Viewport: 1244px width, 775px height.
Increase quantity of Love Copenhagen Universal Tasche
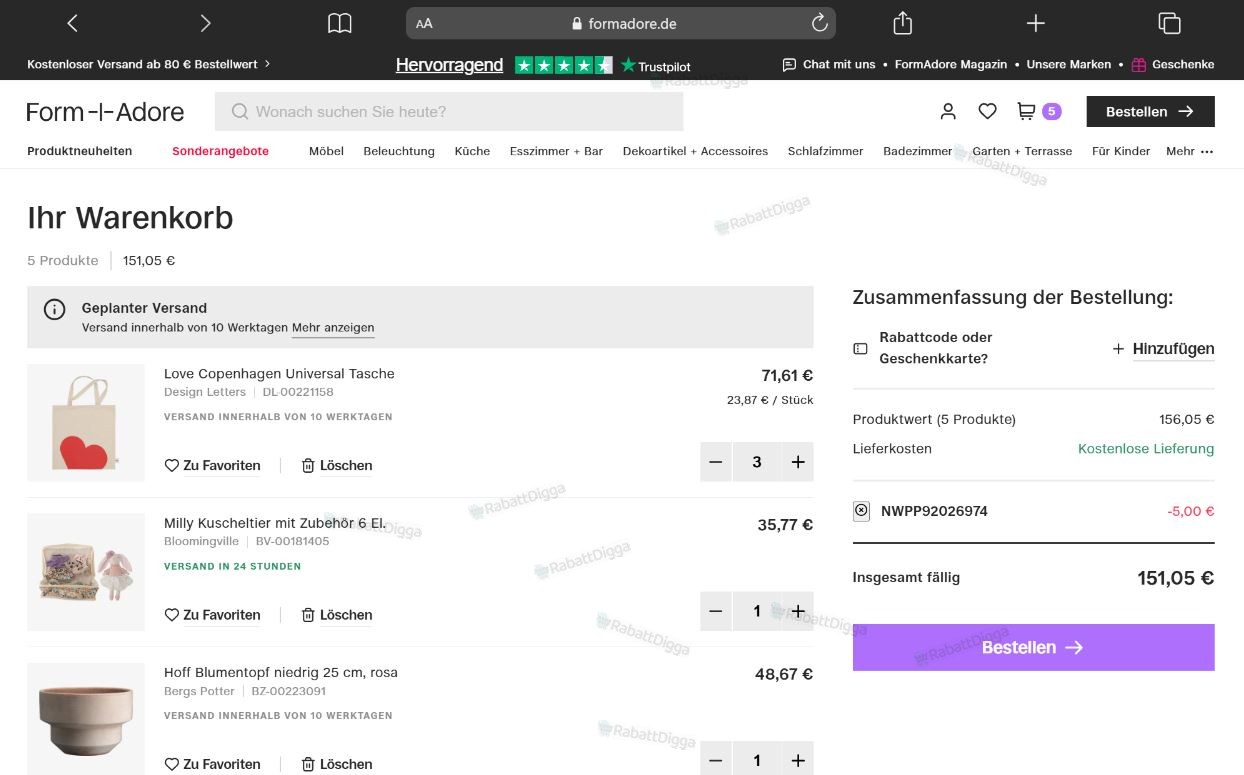click(797, 462)
